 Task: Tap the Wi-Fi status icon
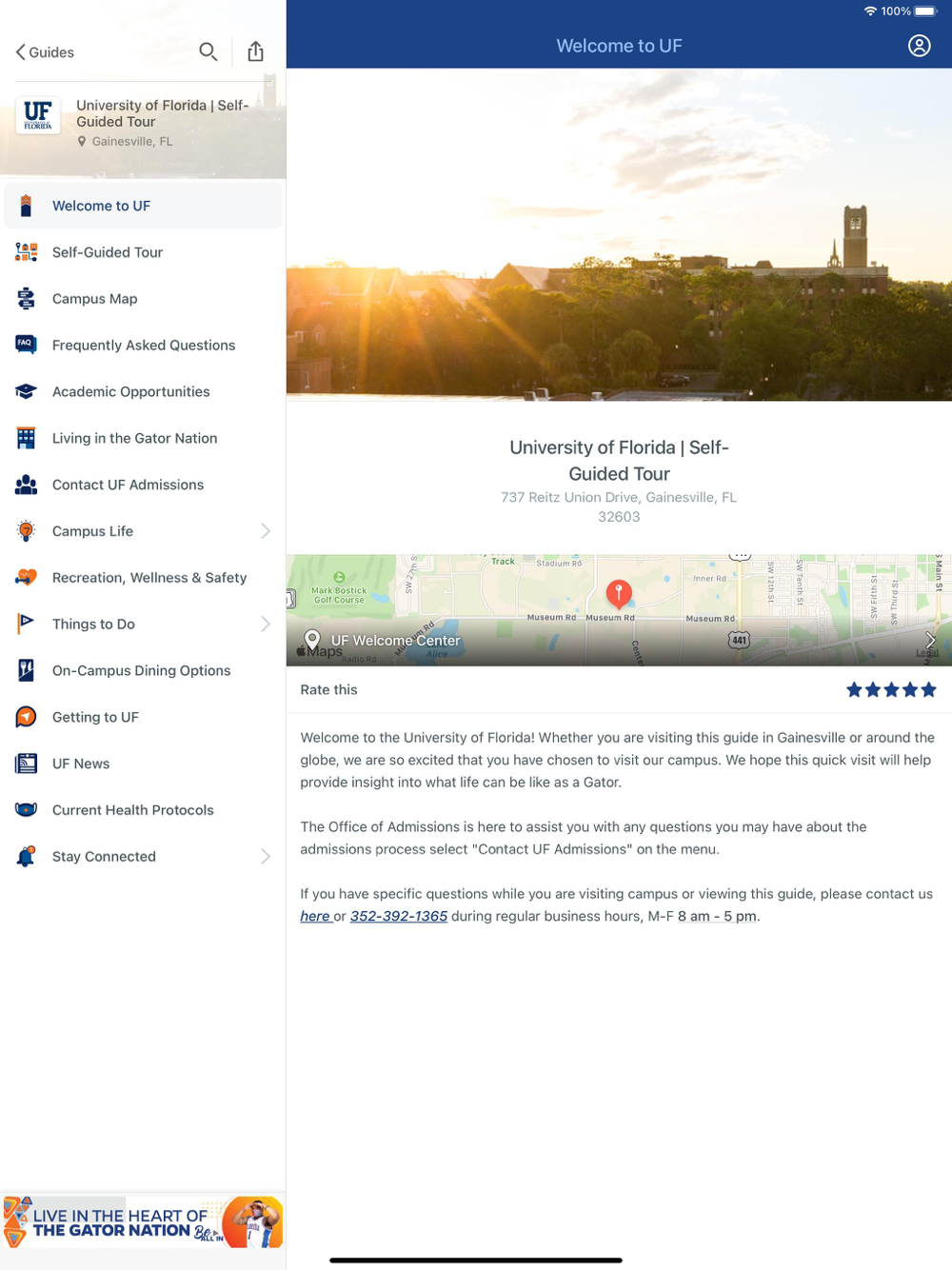pos(870,11)
